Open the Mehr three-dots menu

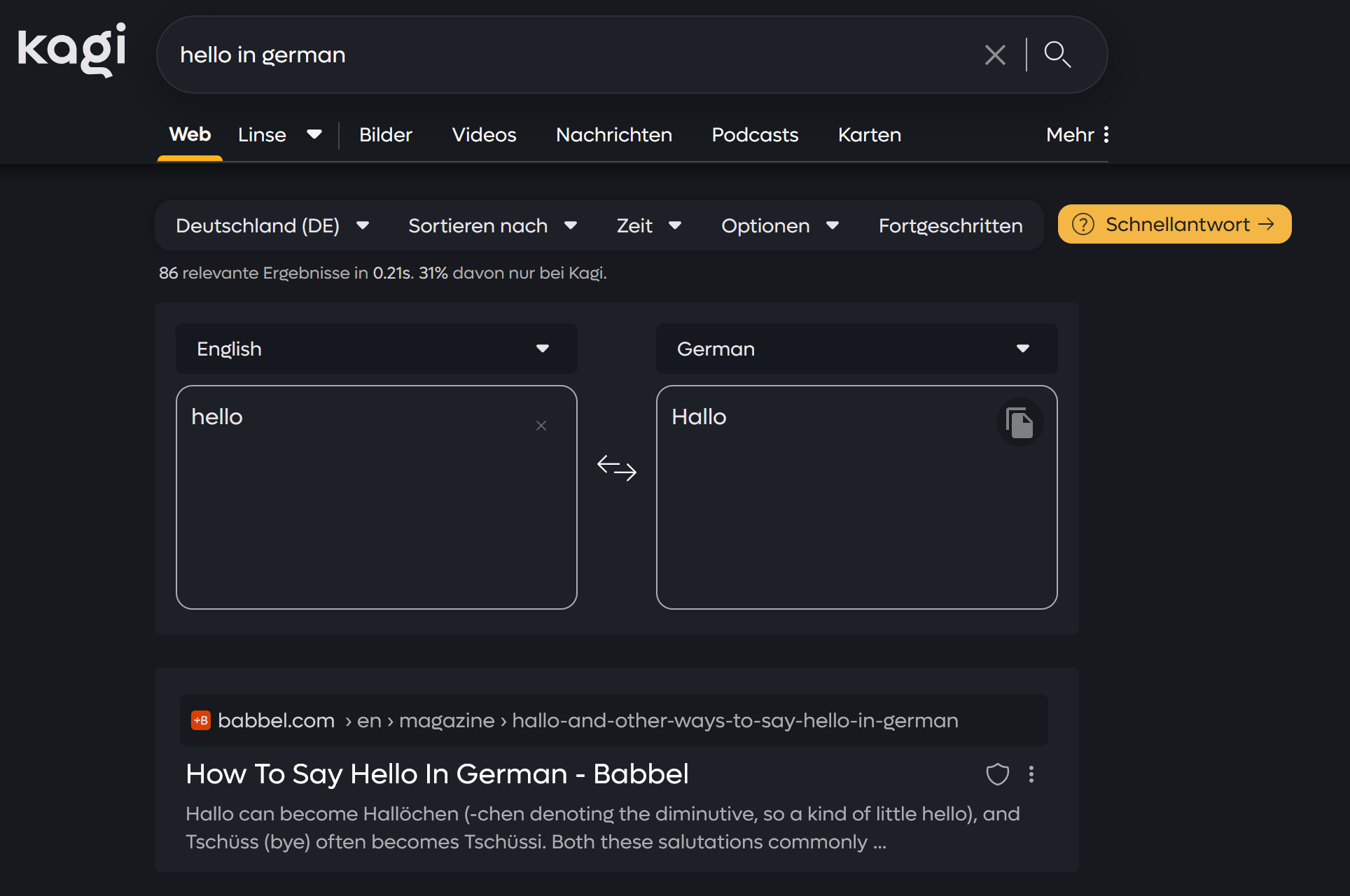[1078, 134]
